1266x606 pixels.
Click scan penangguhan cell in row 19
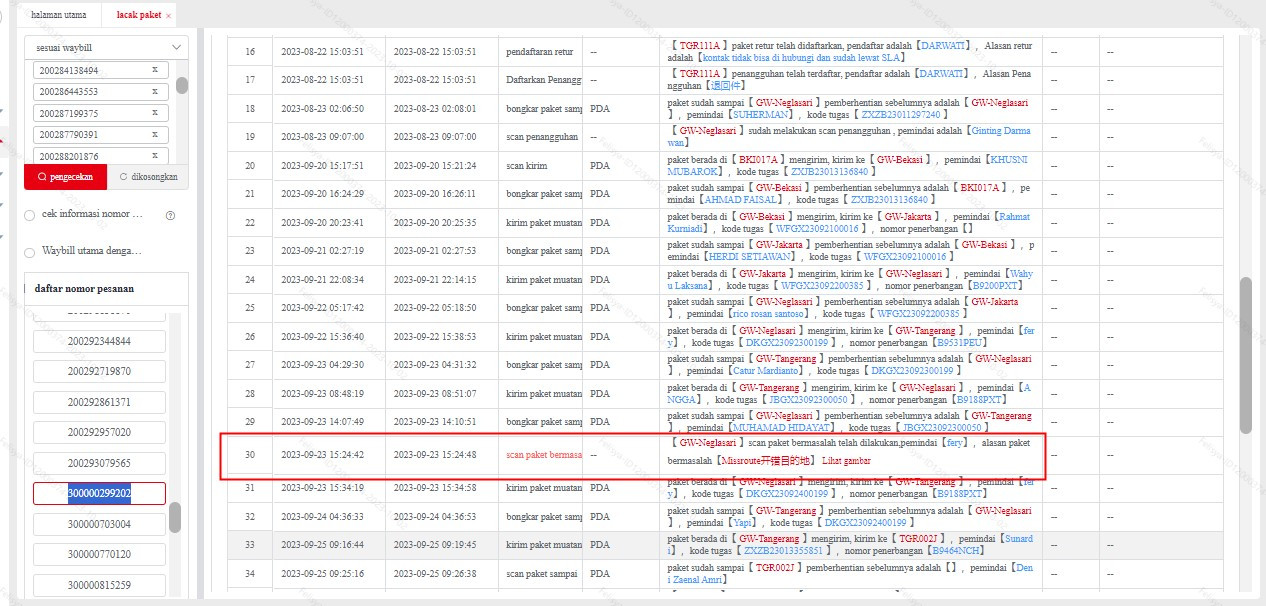point(540,136)
